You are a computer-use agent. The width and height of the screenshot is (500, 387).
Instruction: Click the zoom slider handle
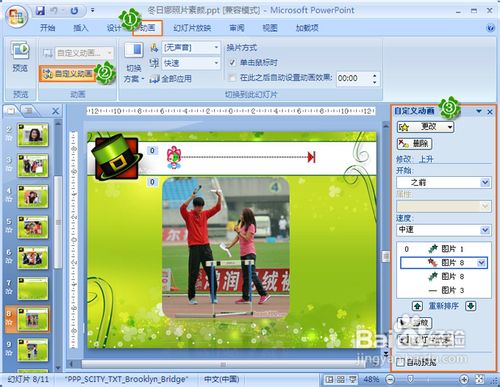[411, 379]
